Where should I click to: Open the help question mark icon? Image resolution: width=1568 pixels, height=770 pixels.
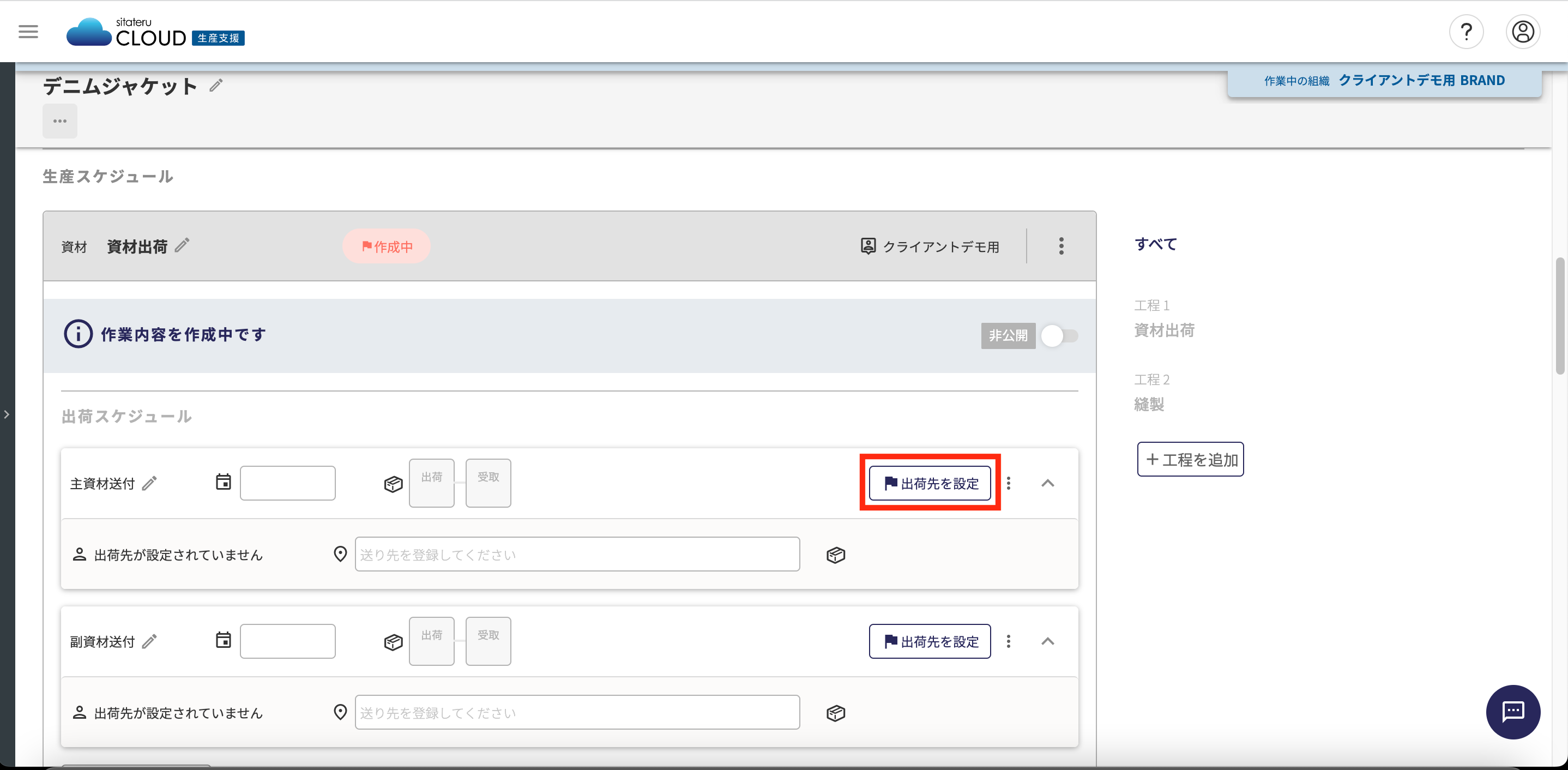1467,32
